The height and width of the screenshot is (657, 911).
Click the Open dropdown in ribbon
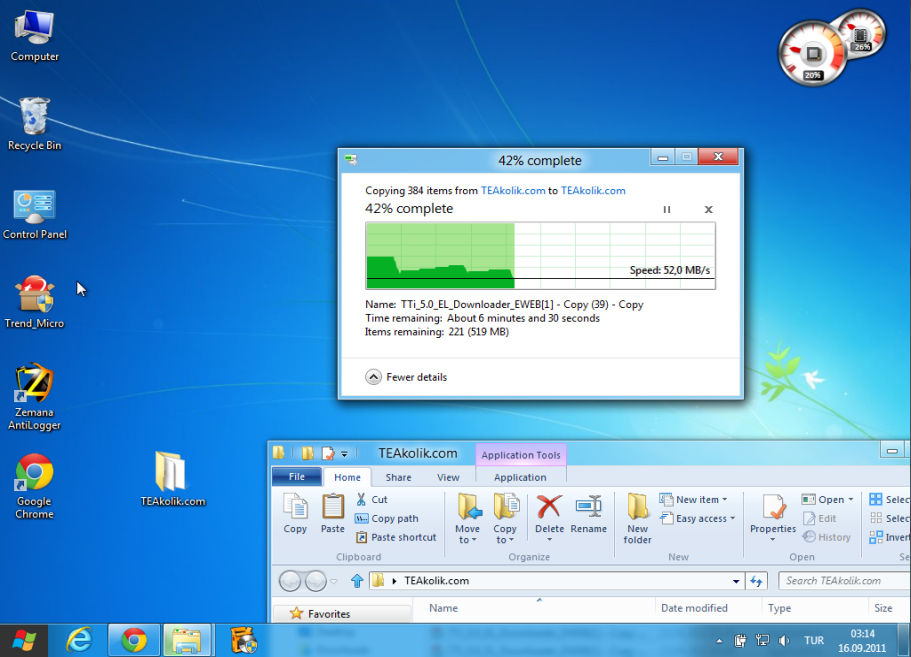coord(828,500)
